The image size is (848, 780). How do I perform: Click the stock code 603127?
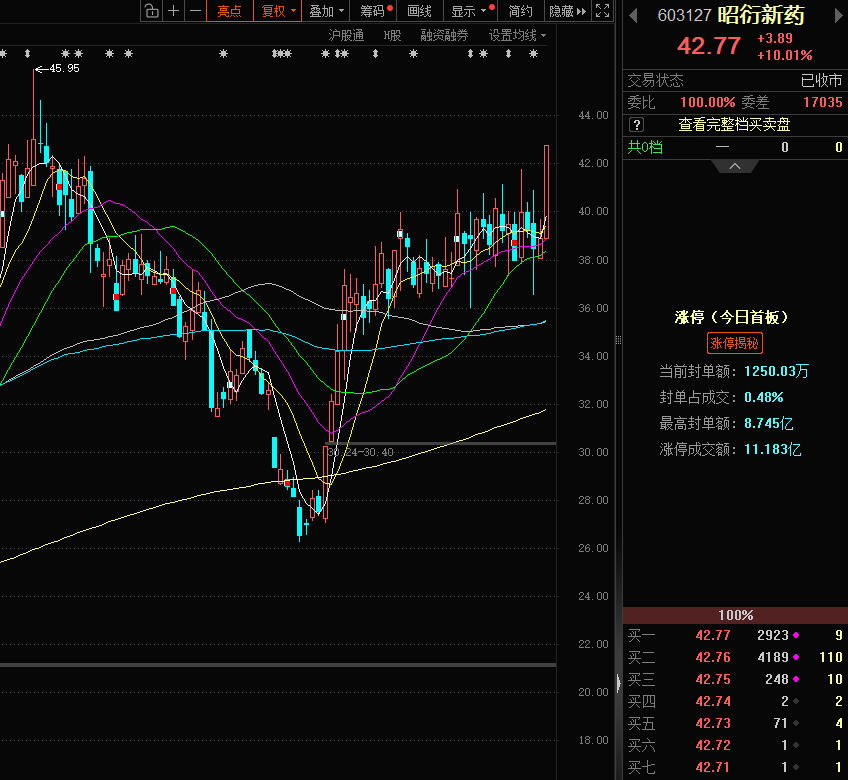click(684, 16)
